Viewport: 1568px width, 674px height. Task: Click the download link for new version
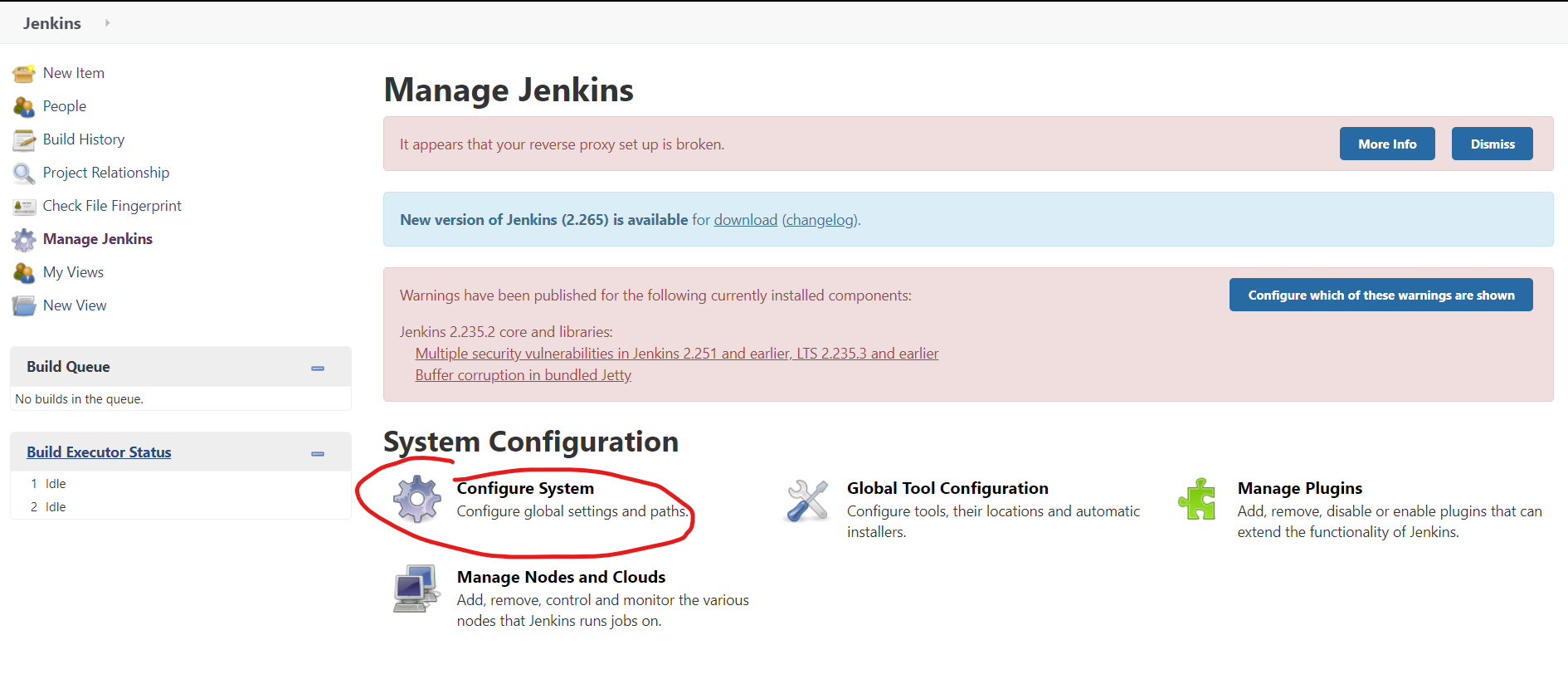pyautogui.click(x=746, y=220)
